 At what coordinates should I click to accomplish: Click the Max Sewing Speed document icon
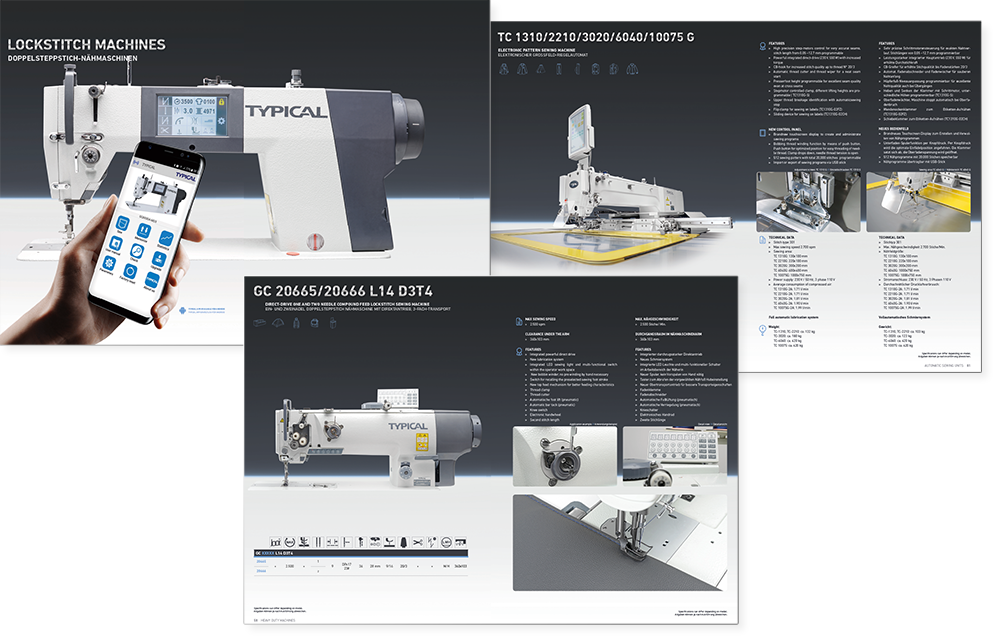[x=519, y=322]
